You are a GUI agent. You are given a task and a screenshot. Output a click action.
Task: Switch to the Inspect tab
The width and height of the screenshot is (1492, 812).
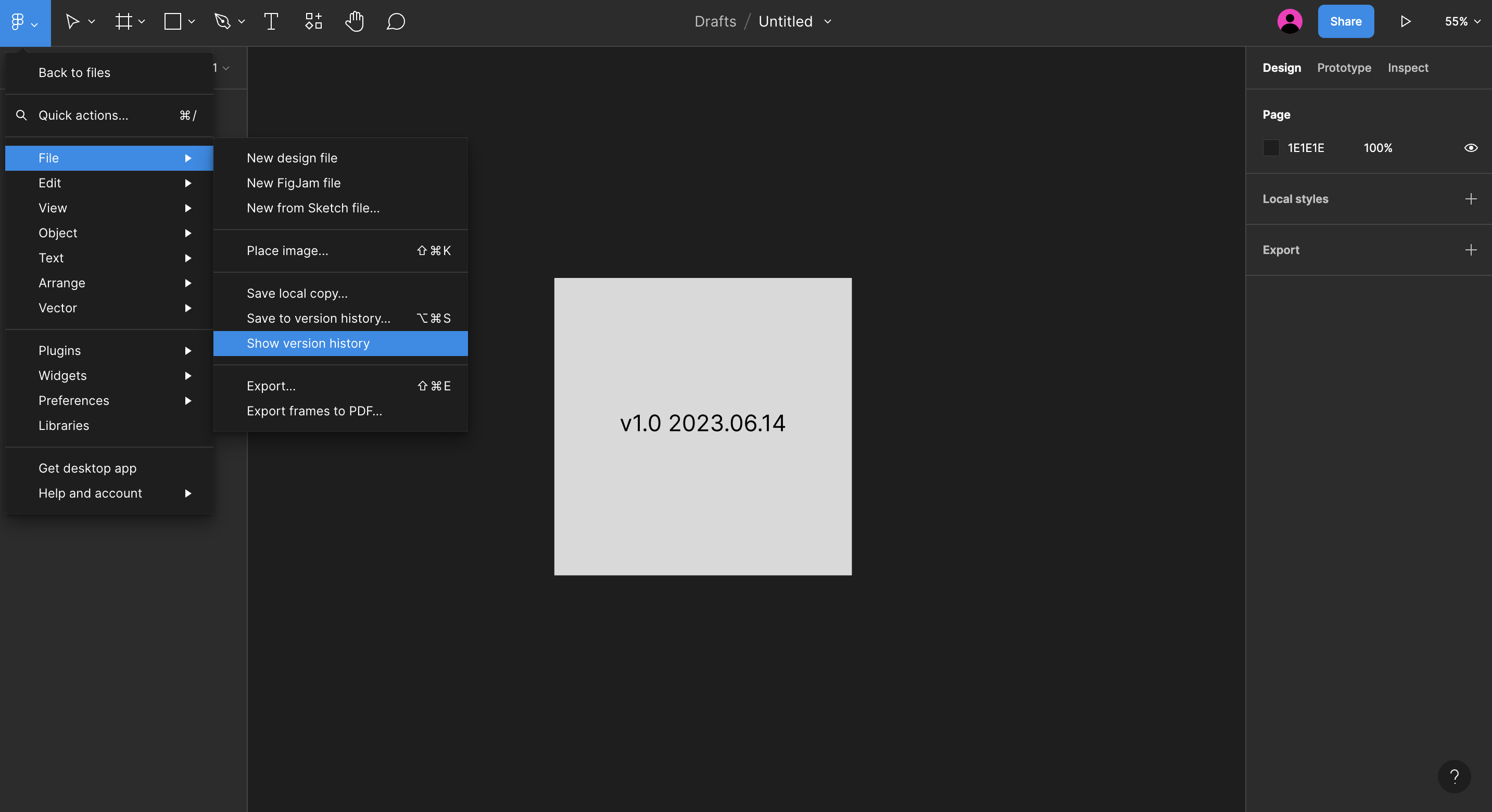point(1408,68)
